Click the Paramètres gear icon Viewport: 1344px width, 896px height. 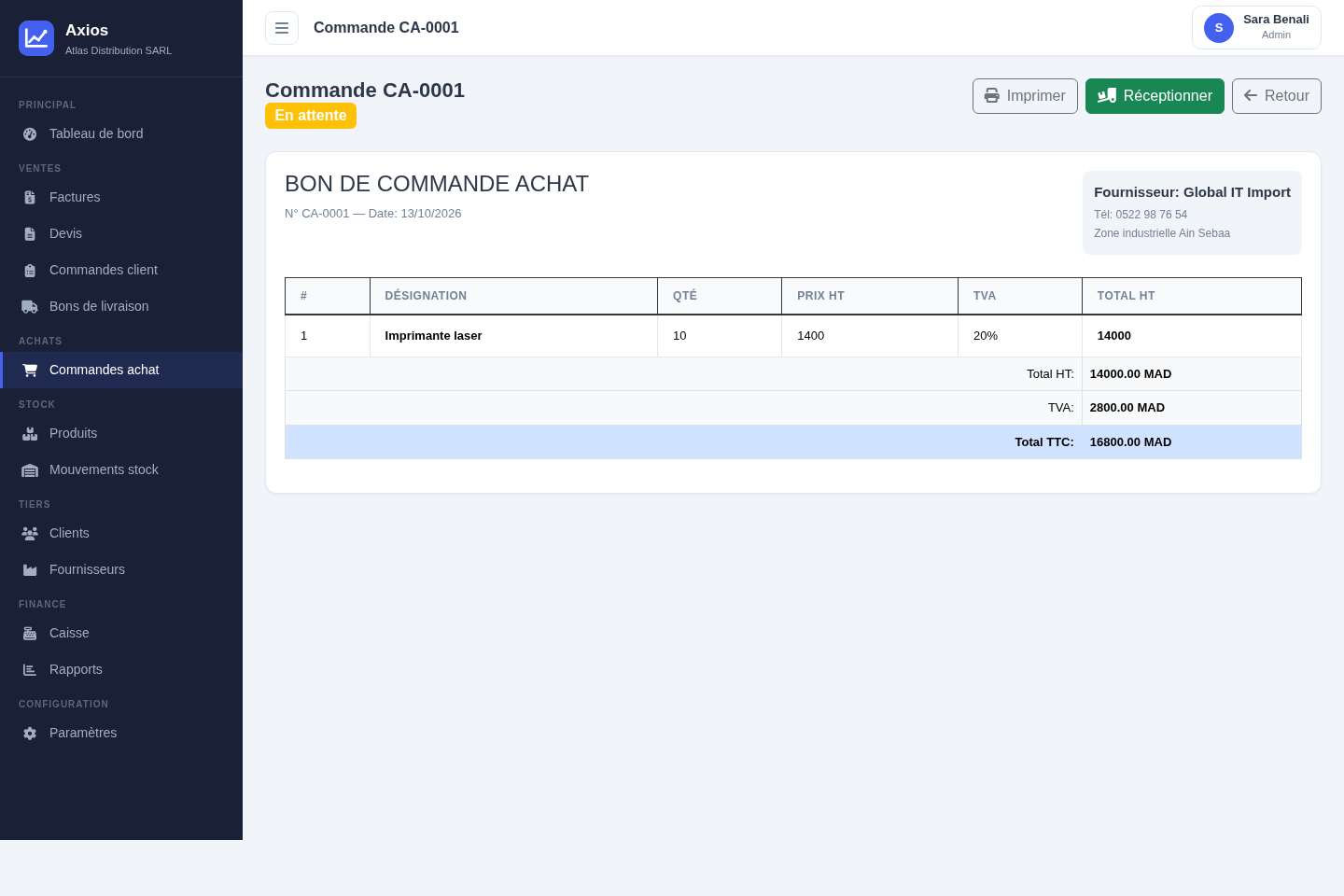point(30,733)
